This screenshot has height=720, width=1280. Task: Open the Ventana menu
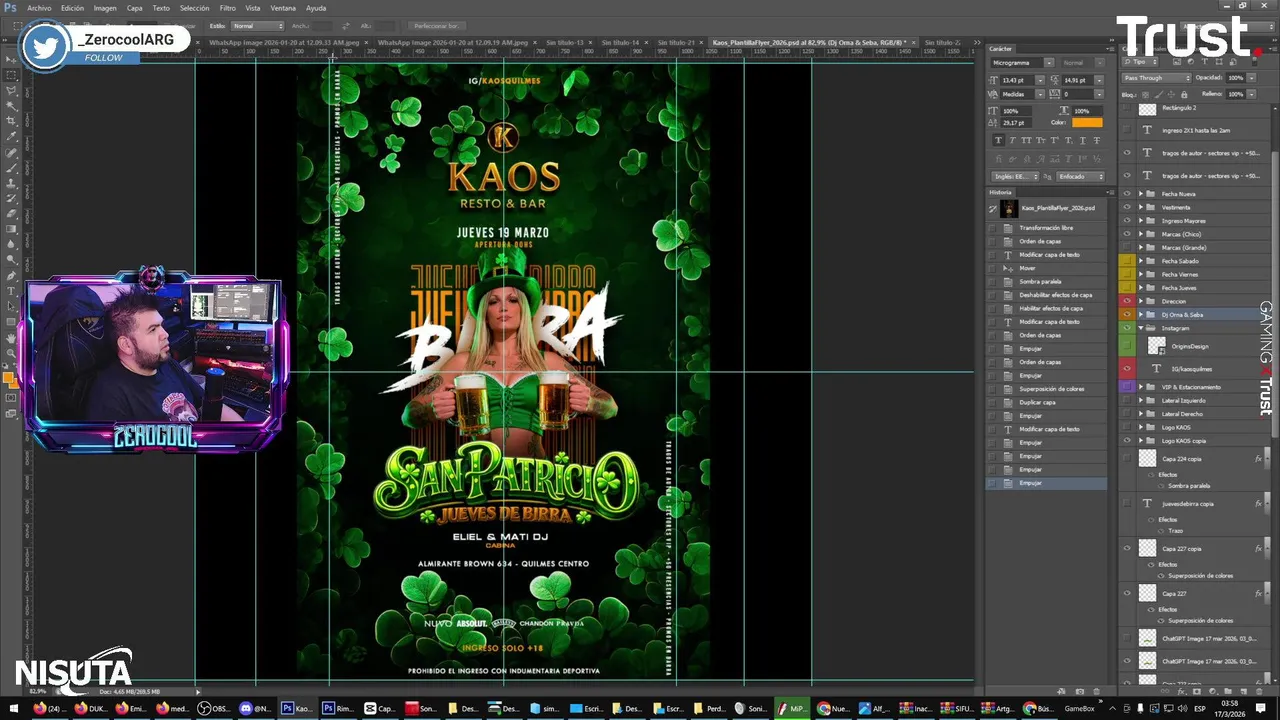click(x=283, y=8)
